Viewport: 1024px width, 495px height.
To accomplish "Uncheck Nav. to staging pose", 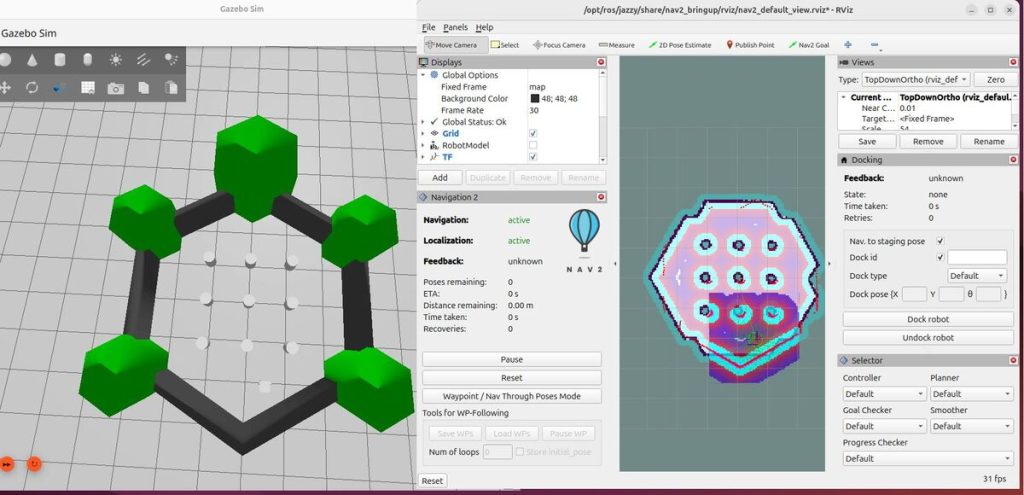I will [940, 241].
